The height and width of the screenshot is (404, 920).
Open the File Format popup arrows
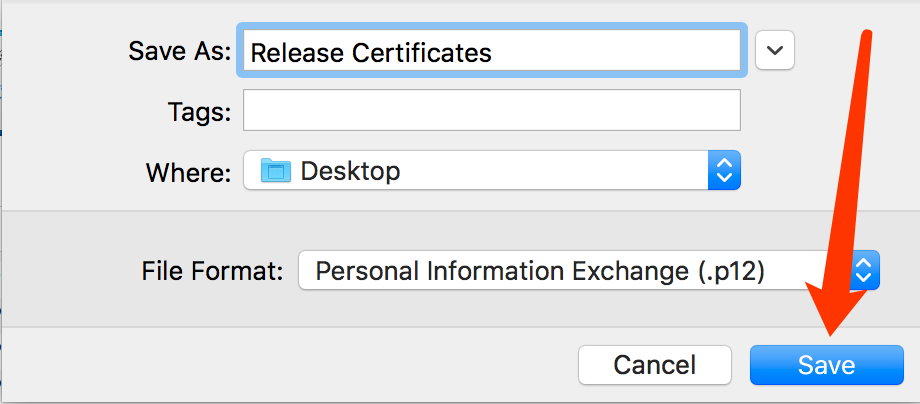point(863,270)
